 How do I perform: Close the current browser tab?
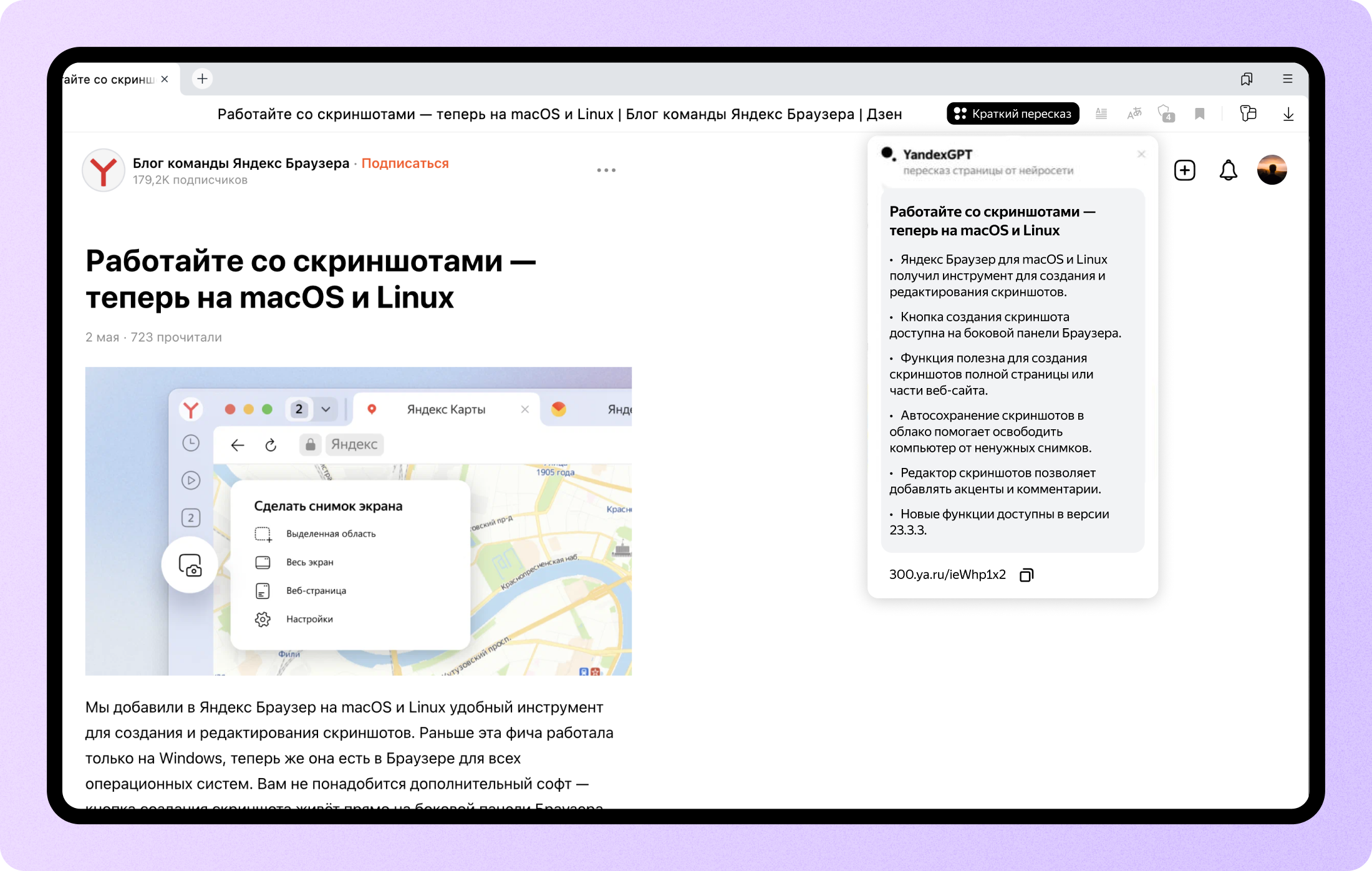pos(165,79)
